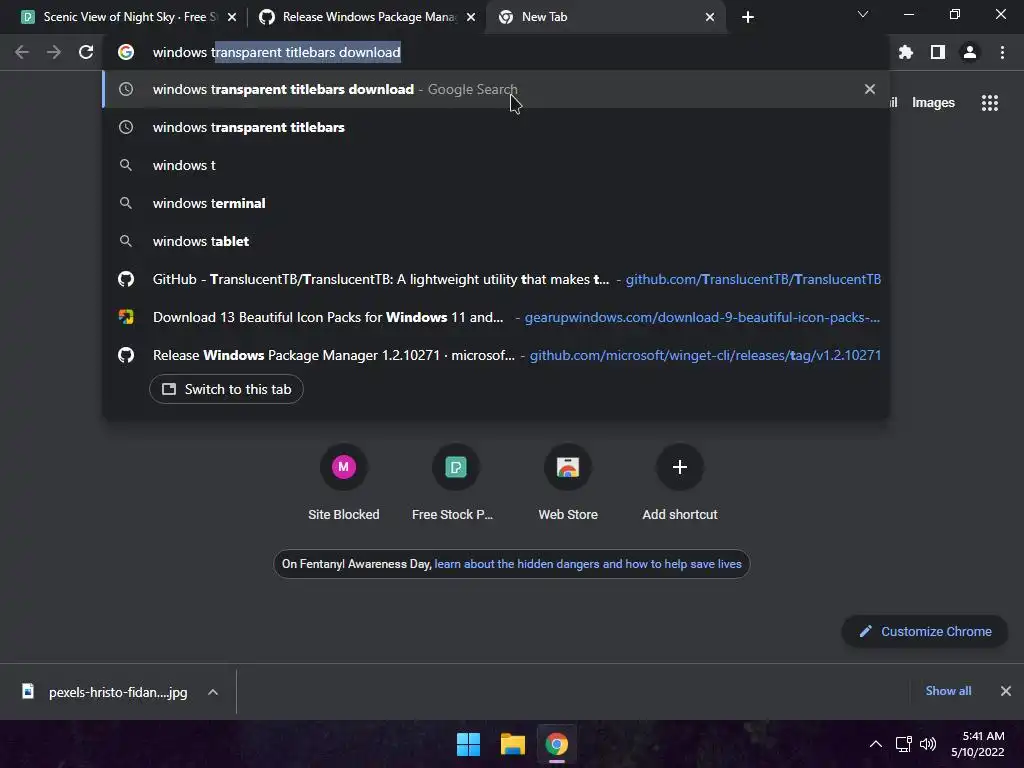This screenshot has height=768, width=1024.
Task: Click the Add shortcut plus icon
Action: pyautogui.click(x=679, y=467)
